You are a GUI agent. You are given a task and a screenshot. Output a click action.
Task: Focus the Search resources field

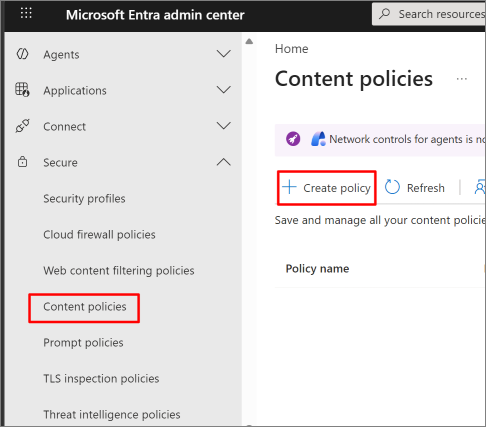(x=429, y=14)
